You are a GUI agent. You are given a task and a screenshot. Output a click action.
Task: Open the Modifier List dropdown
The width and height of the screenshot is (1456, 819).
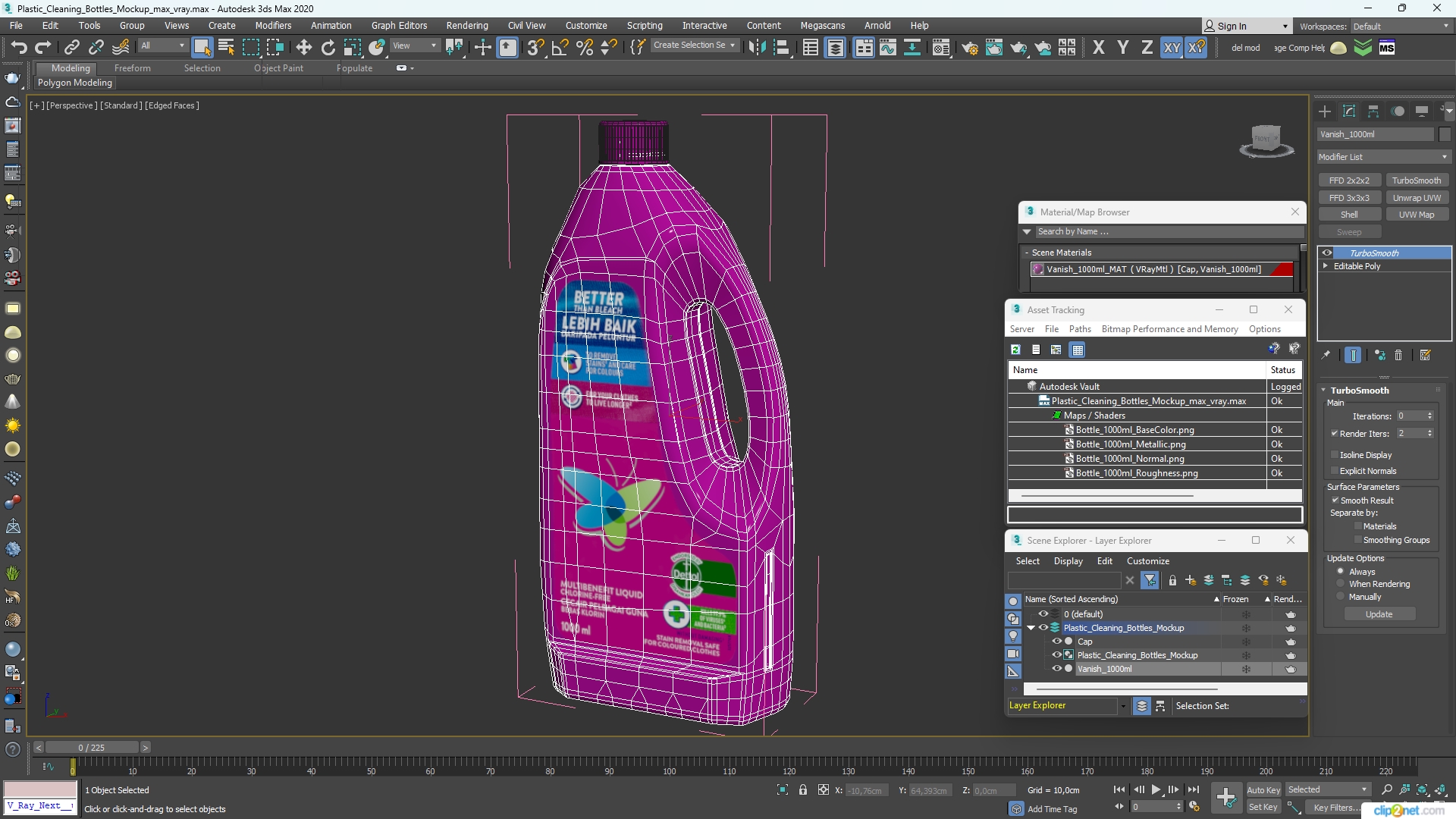point(1384,157)
